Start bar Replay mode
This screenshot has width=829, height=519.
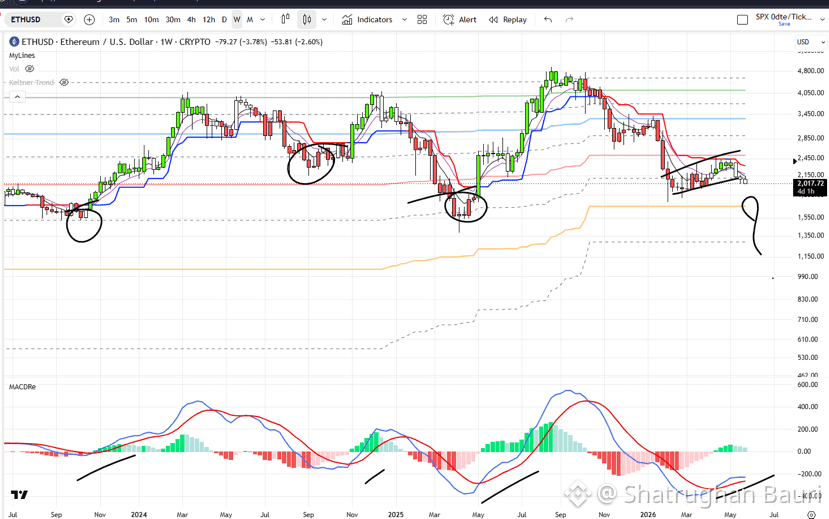(x=508, y=20)
